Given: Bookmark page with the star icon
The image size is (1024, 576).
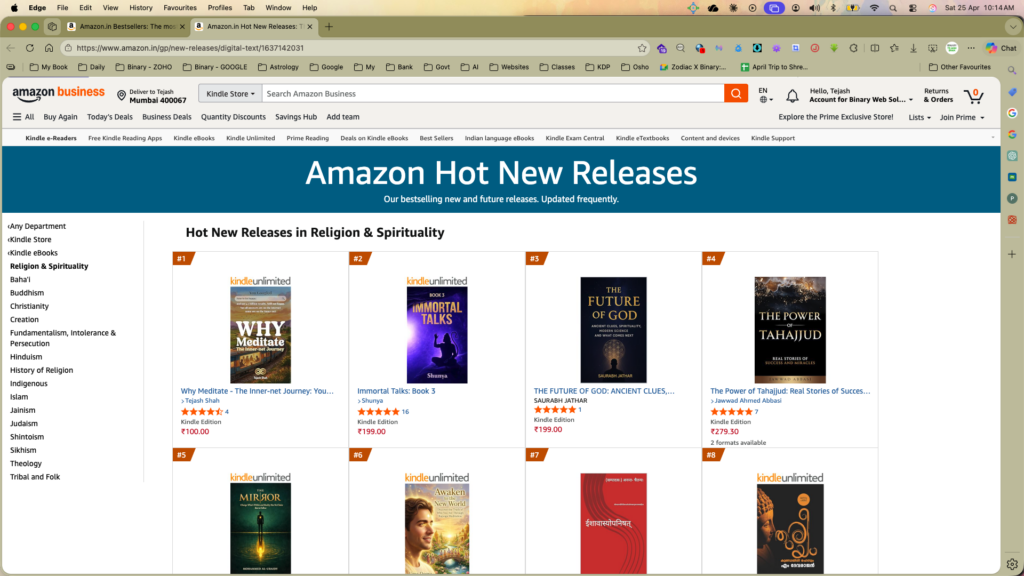Looking at the screenshot, I should click(642, 47).
